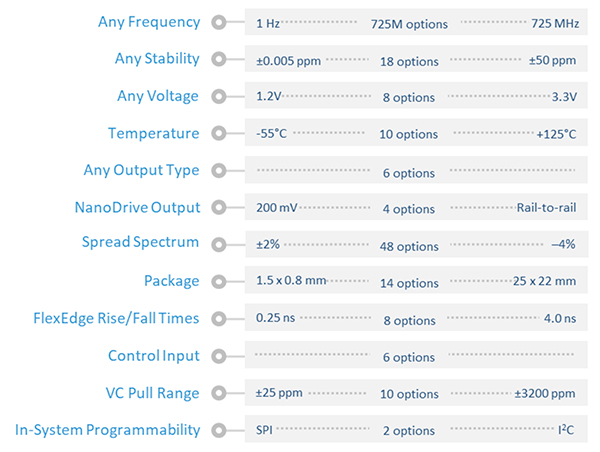Click the Spread Spectrum circle marker
The height and width of the screenshot is (452, 600).
point(219,243)
